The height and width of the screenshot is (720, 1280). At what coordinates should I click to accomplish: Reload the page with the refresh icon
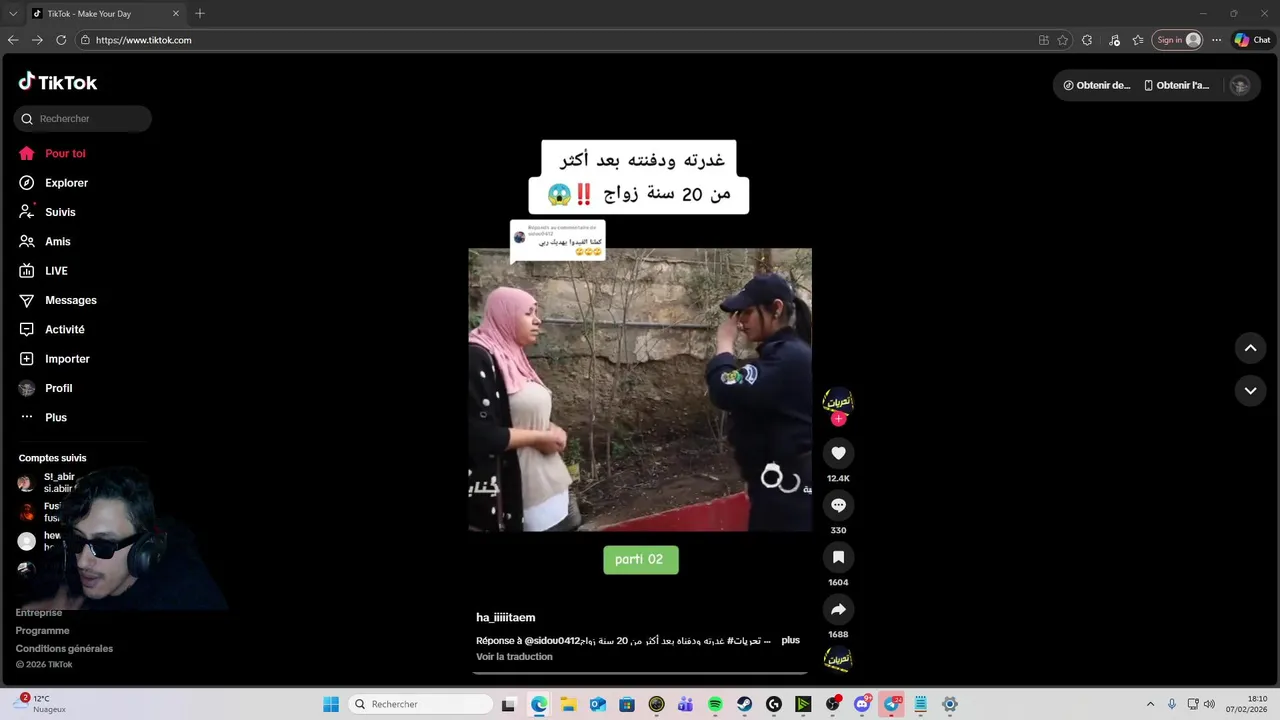click(x=61, y=40)
